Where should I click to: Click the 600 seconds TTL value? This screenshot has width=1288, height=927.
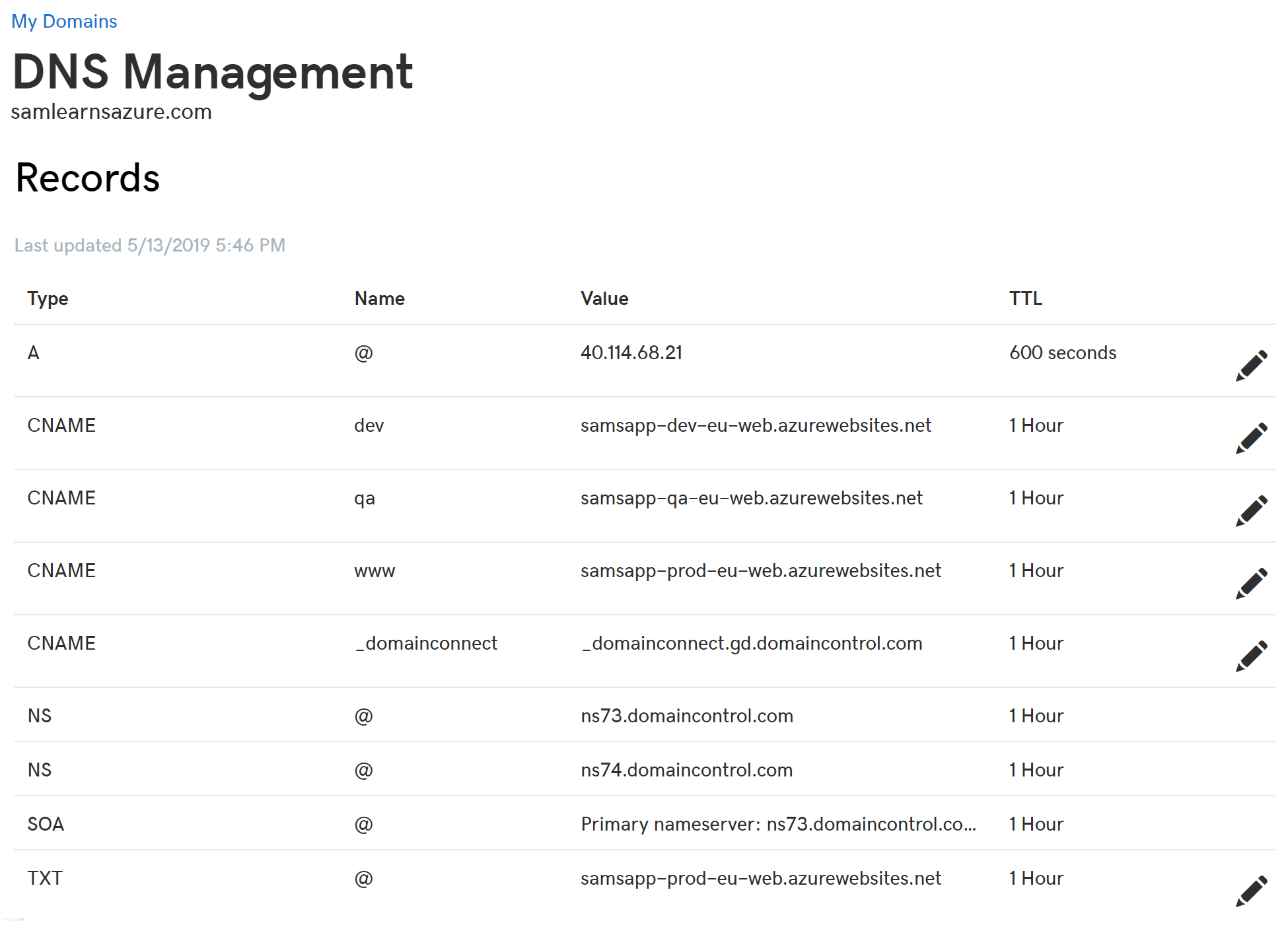pyautogui.click(x=1062, y=353)
